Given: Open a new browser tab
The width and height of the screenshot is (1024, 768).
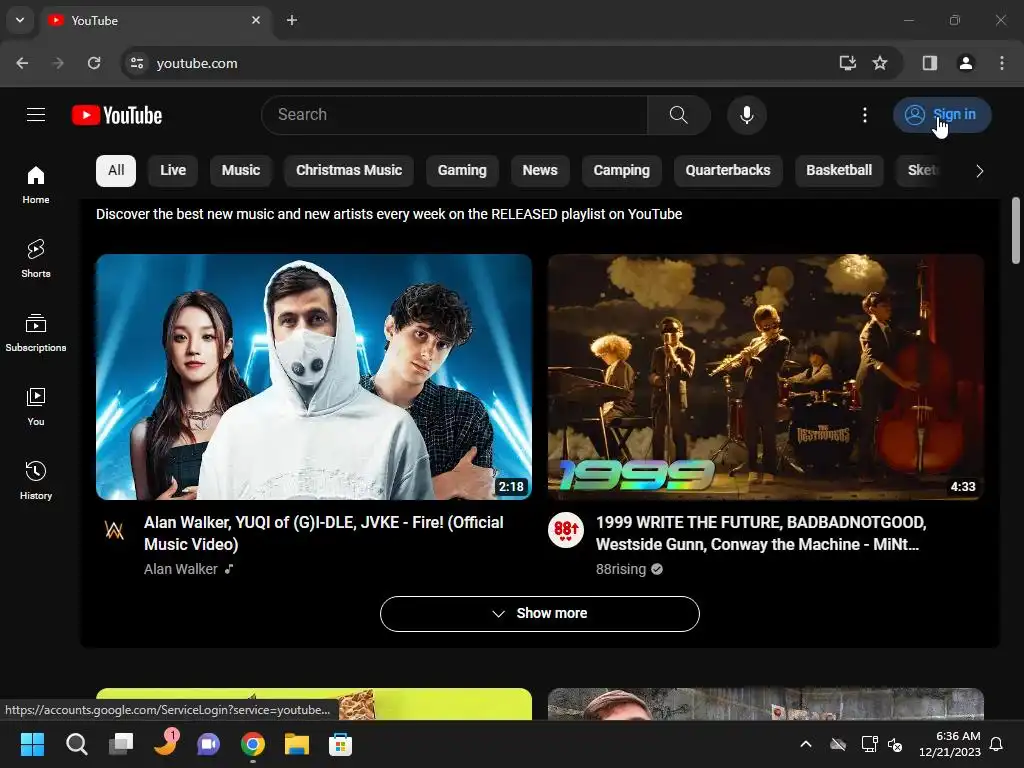Looking at the screenshot, I should coord(292,20).
